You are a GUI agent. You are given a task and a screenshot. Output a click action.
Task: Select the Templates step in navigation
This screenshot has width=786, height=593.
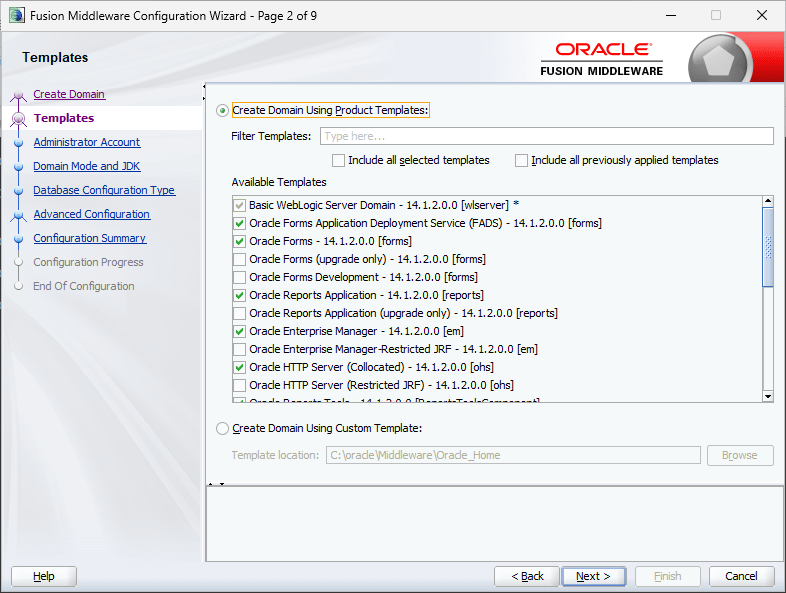pyautogui.click(x=64, y=118)
